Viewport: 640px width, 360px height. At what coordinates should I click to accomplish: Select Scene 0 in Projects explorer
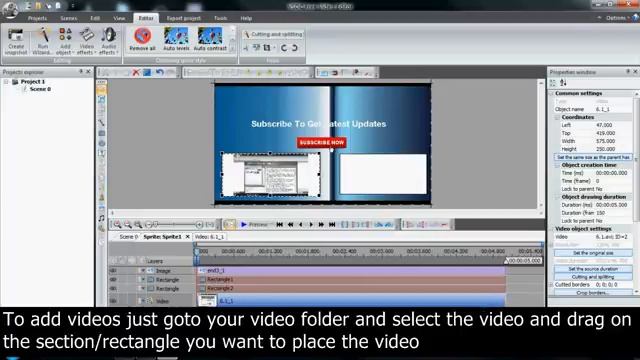[x=40, y=89]
